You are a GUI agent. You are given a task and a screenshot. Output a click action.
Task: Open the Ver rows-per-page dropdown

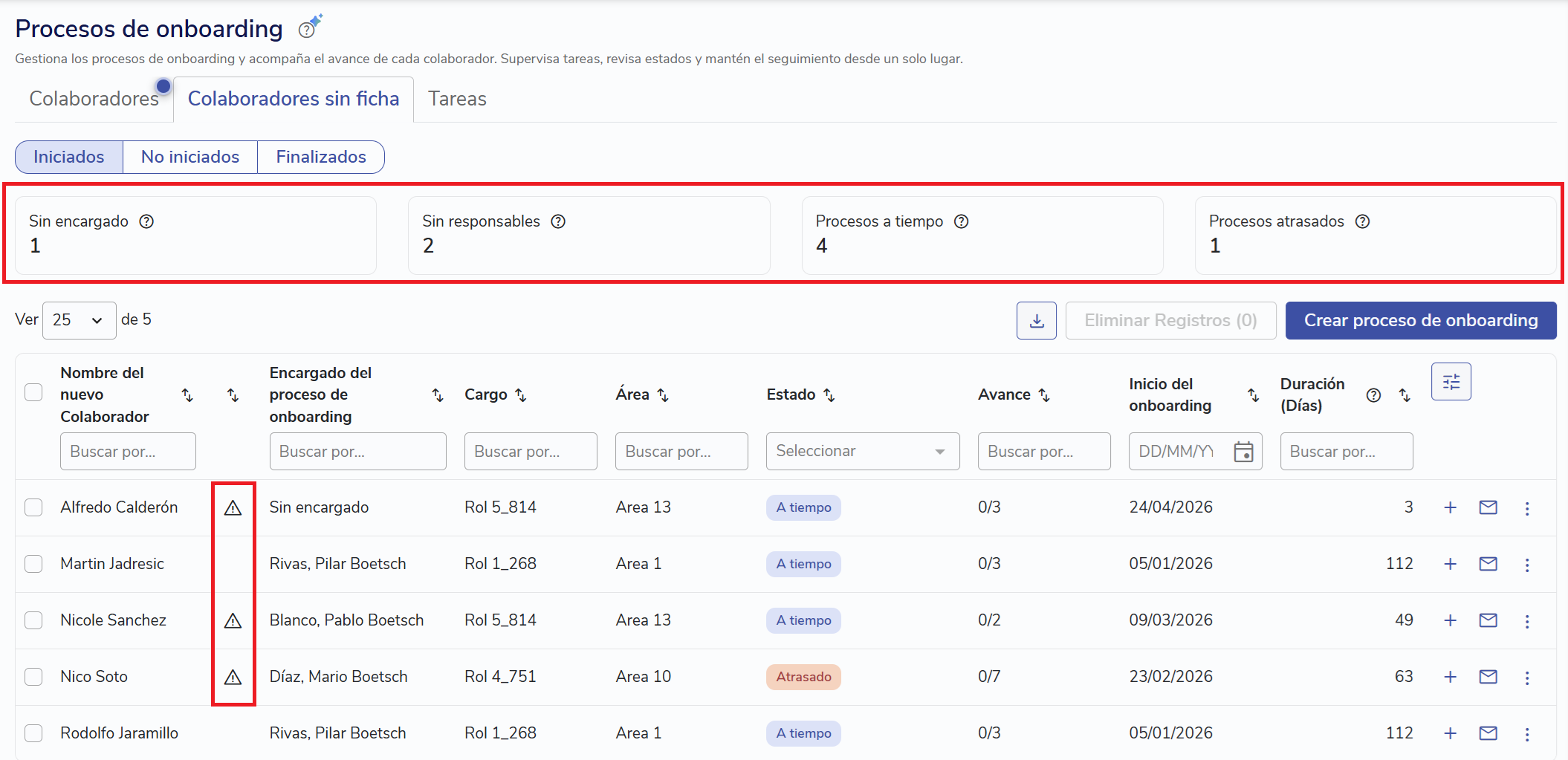pyautogui.click(x=79, y=320)
